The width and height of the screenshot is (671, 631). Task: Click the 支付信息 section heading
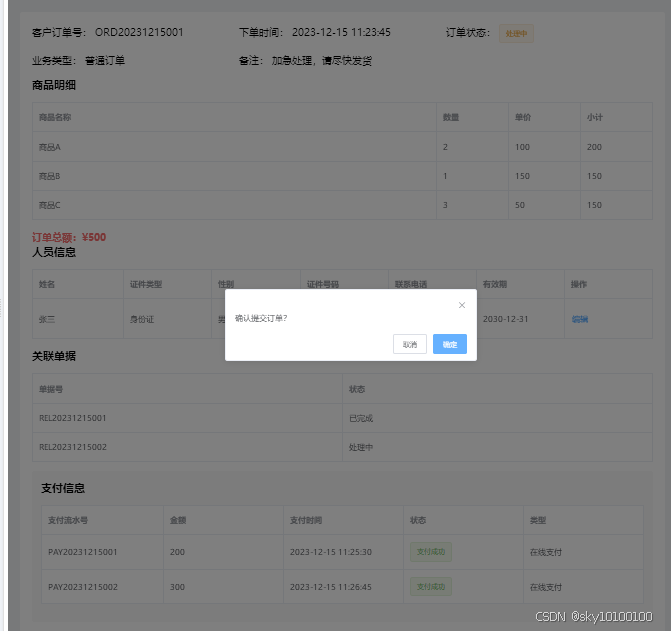[x=63, y=488]
